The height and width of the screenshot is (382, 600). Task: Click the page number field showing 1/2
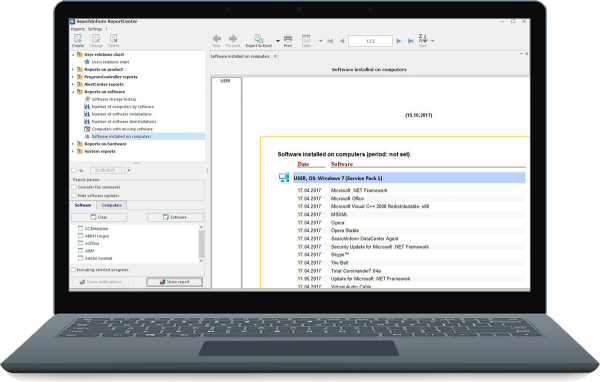click(370, 41)
